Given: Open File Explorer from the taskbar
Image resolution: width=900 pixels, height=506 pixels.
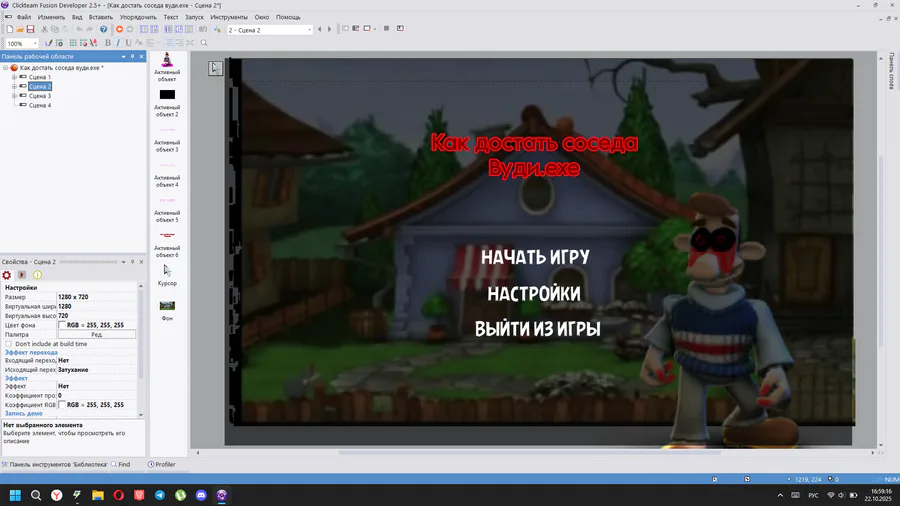Looking at the screenshot, I should pyautogui.click(x=98, y=495).
